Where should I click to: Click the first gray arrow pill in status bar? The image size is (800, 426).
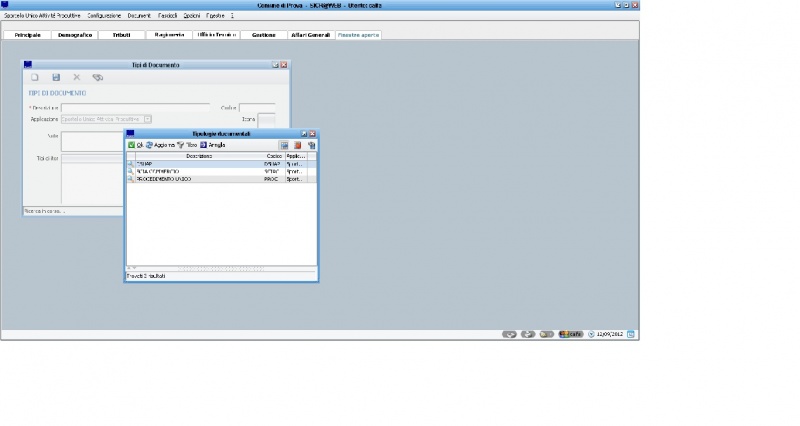pos(509,335)
